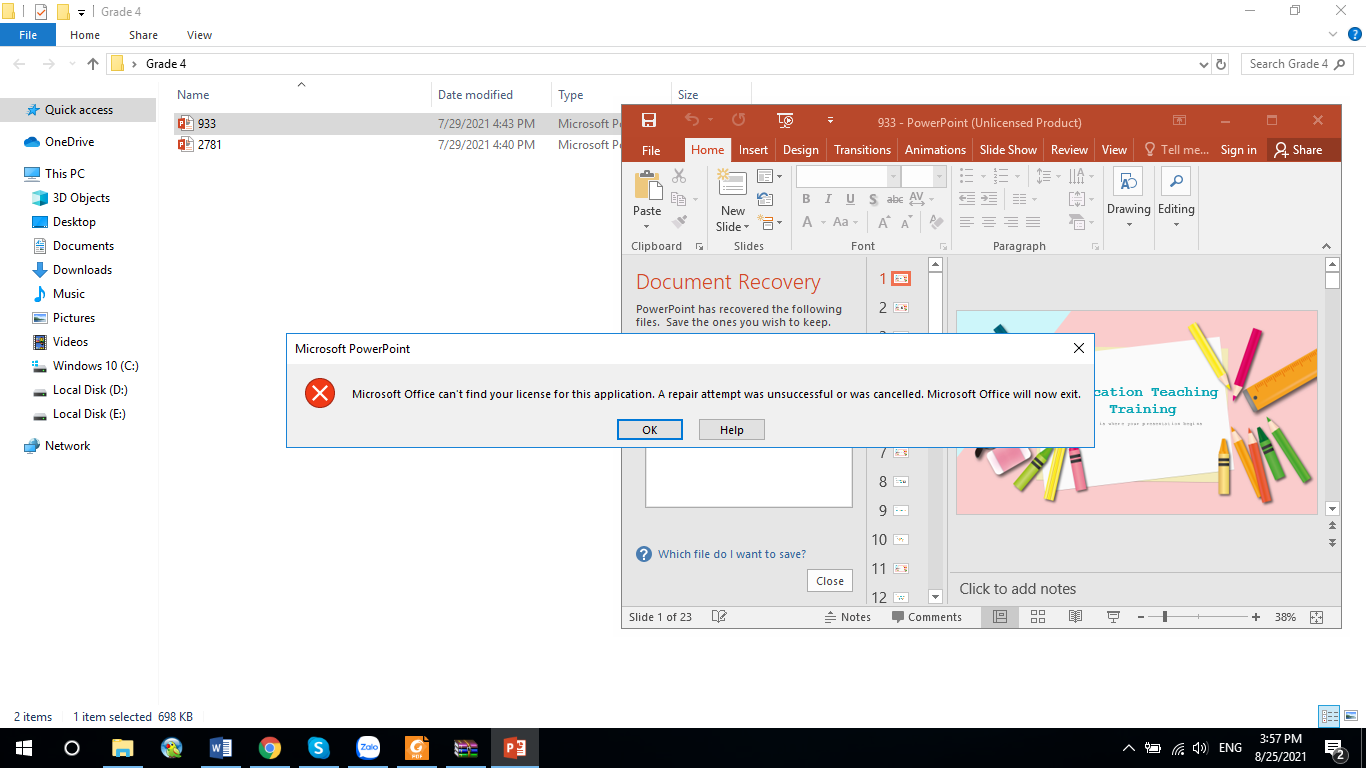The image size is (1366, 768).
Task: Toggle Strikethrough formatting
Action: coord(895,199)
